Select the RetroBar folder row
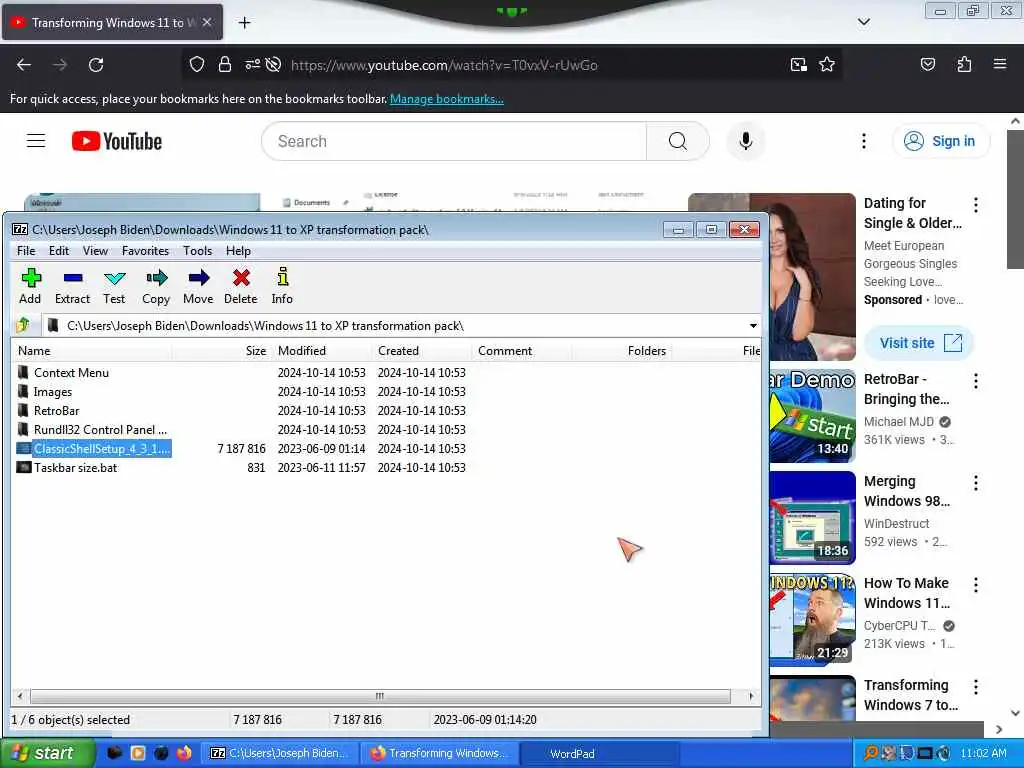 pos(56,411)
